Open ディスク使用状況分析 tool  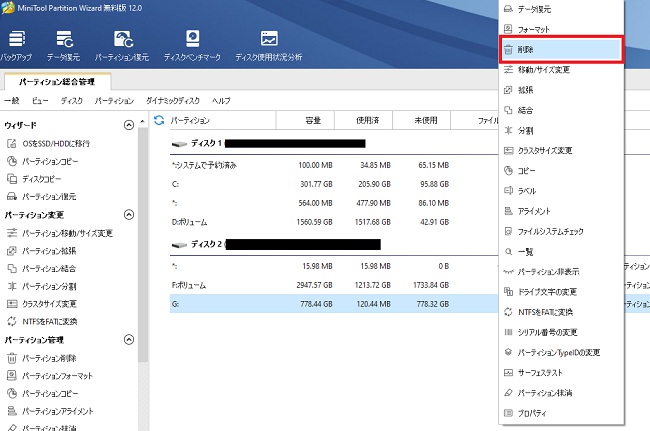(269, 46)
